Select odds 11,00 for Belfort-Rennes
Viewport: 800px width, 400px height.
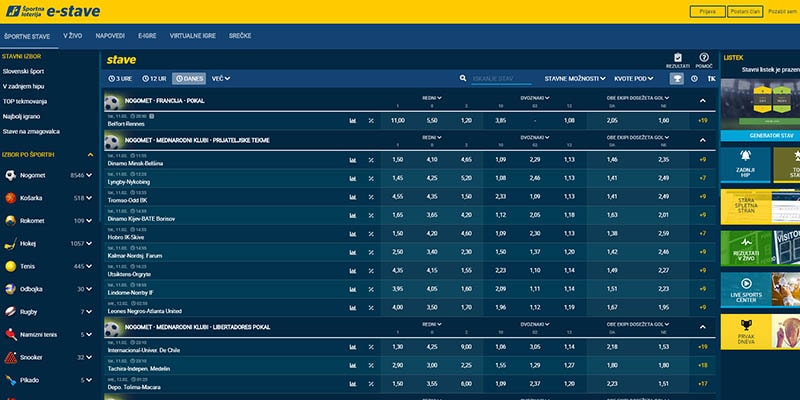[x=397, y=120]
